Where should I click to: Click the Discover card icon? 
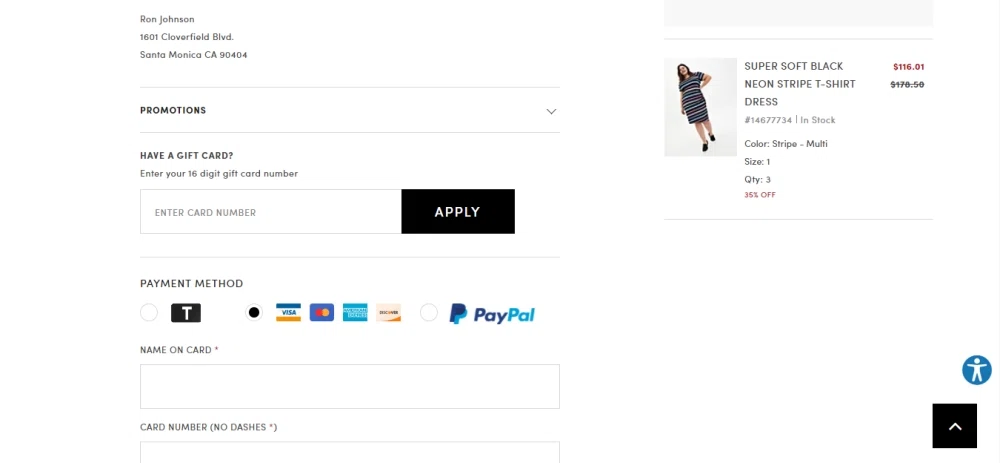pyautogui.click(x=388, y=312)
